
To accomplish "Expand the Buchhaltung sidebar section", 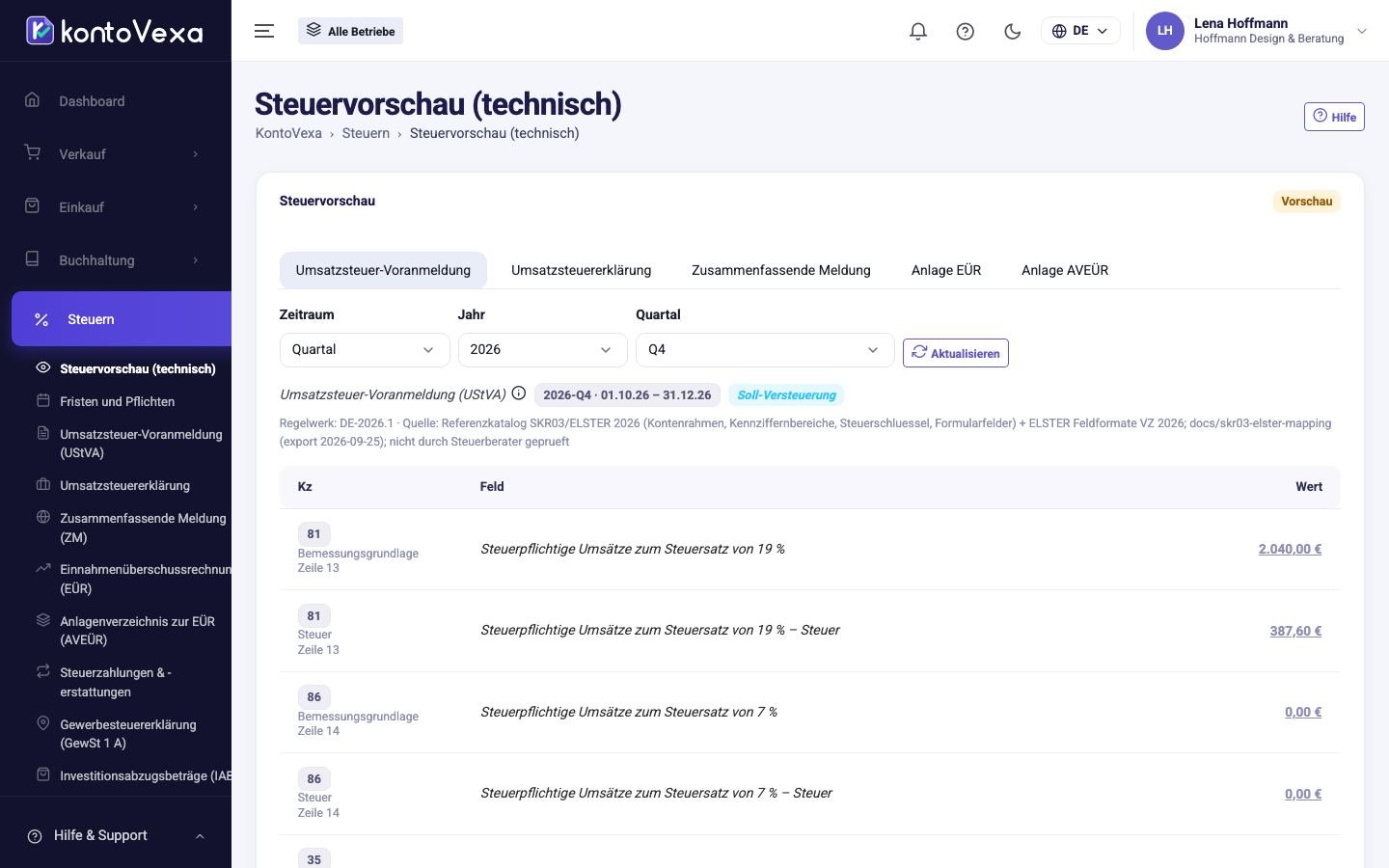I will click(x=116, y=260).
